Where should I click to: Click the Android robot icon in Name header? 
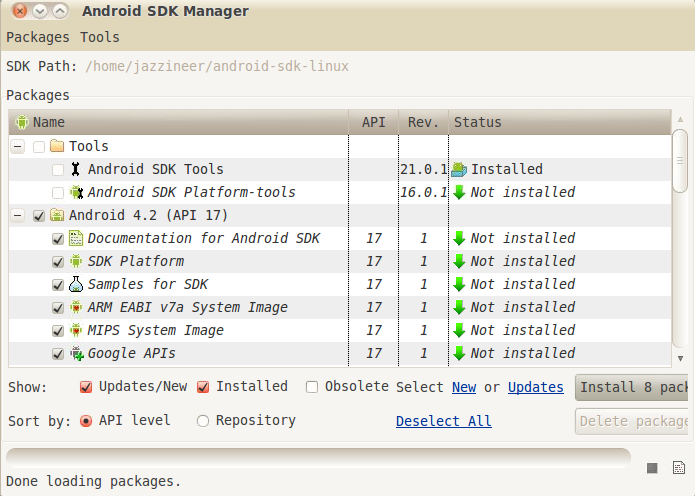22,122
